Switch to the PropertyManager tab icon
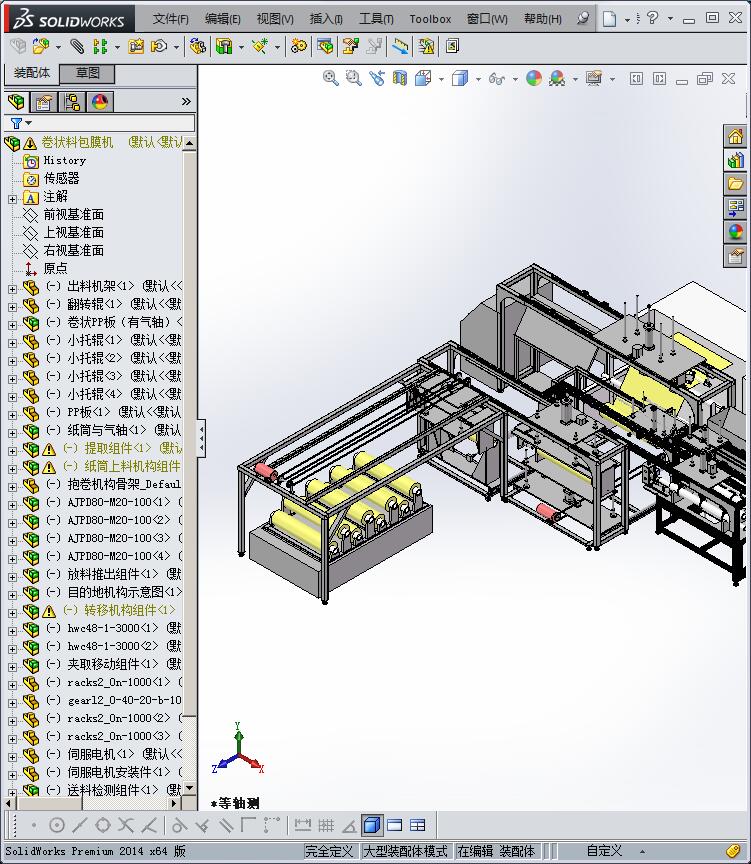Image resolution: width=751 pixels, height=864 pixels. click(44, 102)
